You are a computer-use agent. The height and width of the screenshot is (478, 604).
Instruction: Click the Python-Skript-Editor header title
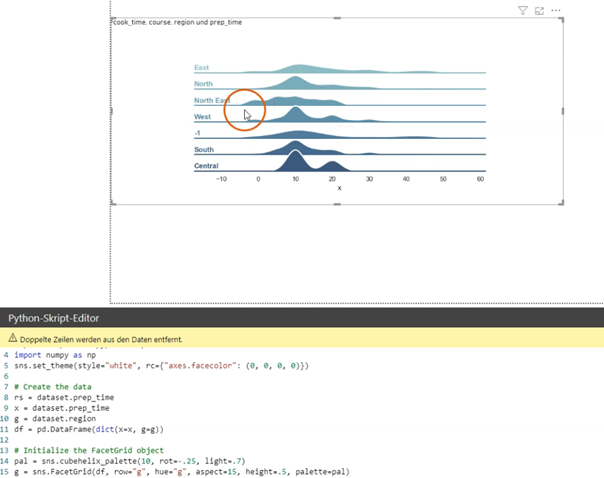54,318
